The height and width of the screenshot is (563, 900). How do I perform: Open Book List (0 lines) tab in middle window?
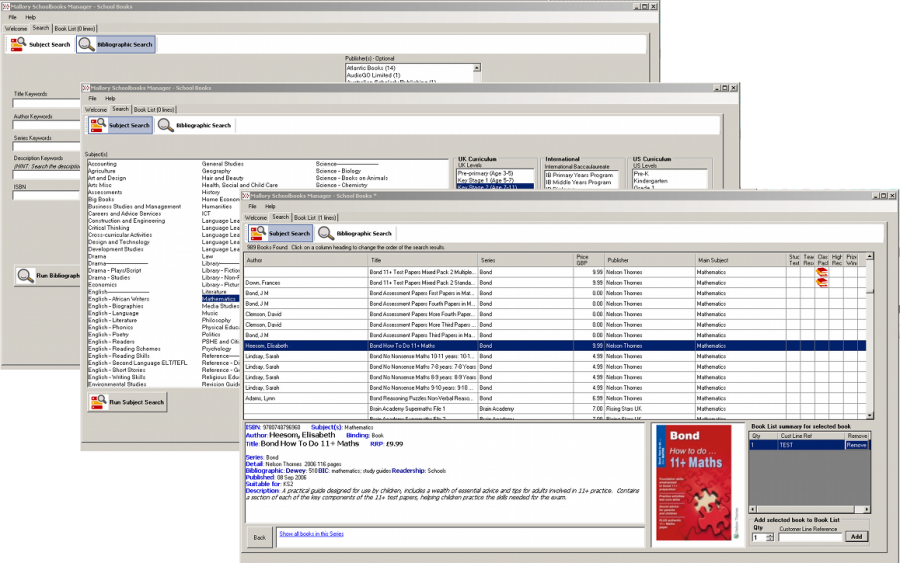click(x=154, y=109)
